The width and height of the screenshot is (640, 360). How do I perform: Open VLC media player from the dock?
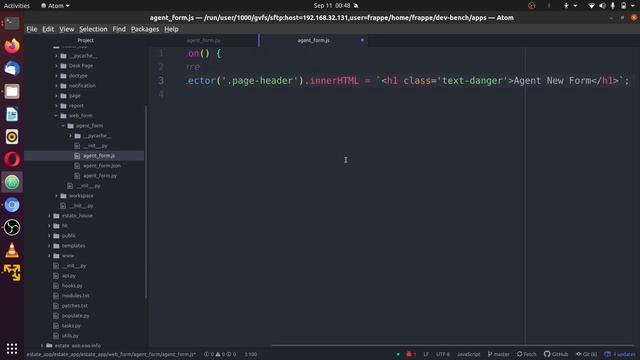(12, 250)
